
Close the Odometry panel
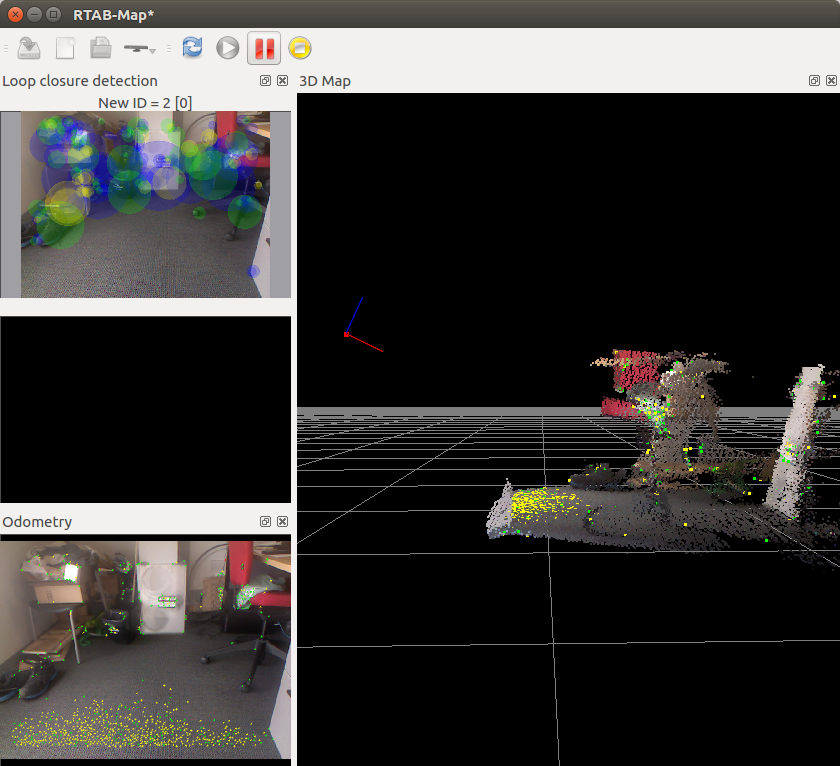tap(282, 522)
